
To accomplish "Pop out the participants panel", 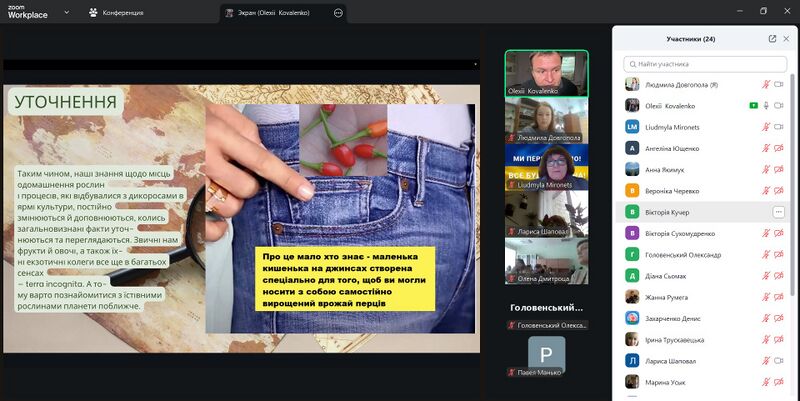I will pos(772,39).
